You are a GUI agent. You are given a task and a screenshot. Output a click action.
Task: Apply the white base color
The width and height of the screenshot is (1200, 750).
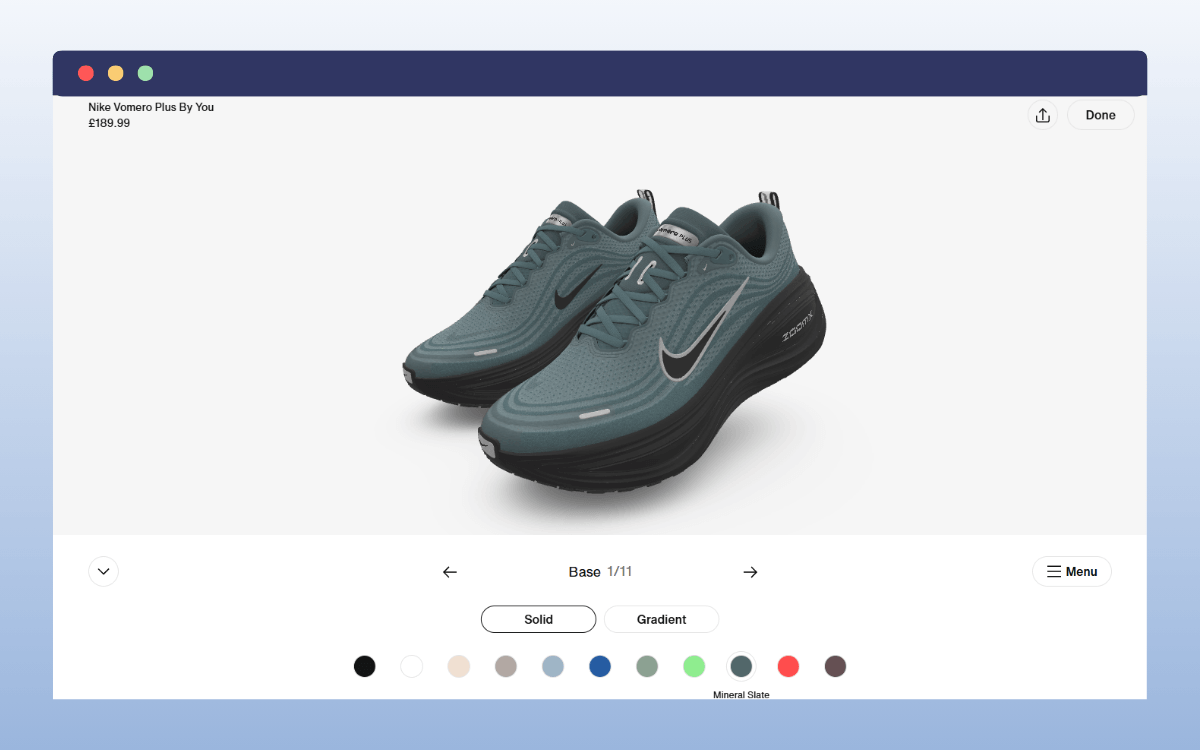[411, 666]
